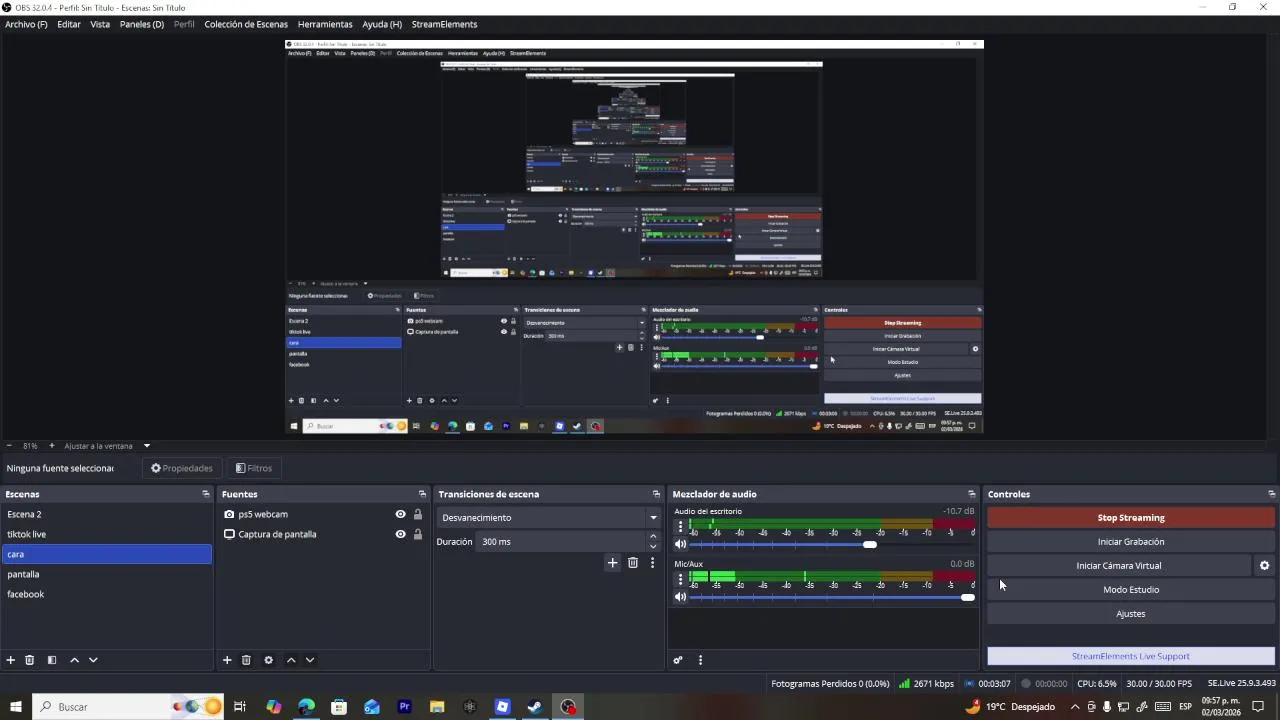Open Roblox icon in taskbar
This screenshot has width=1280, height=720.
(502, 707)
